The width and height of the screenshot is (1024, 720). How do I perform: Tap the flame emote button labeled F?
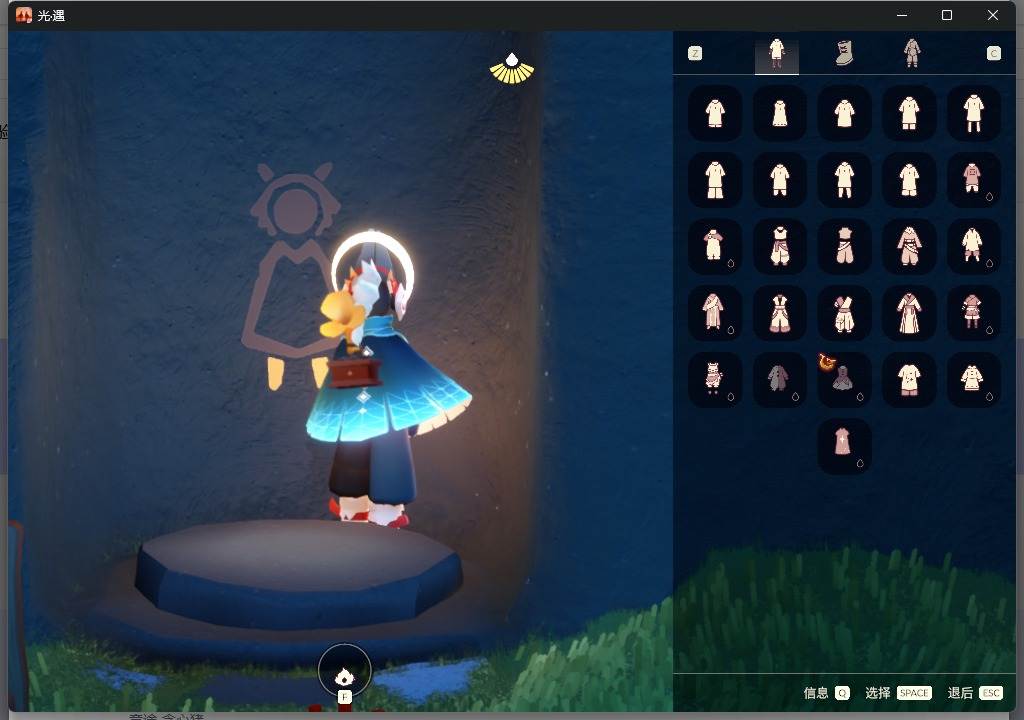coord(345,672)
